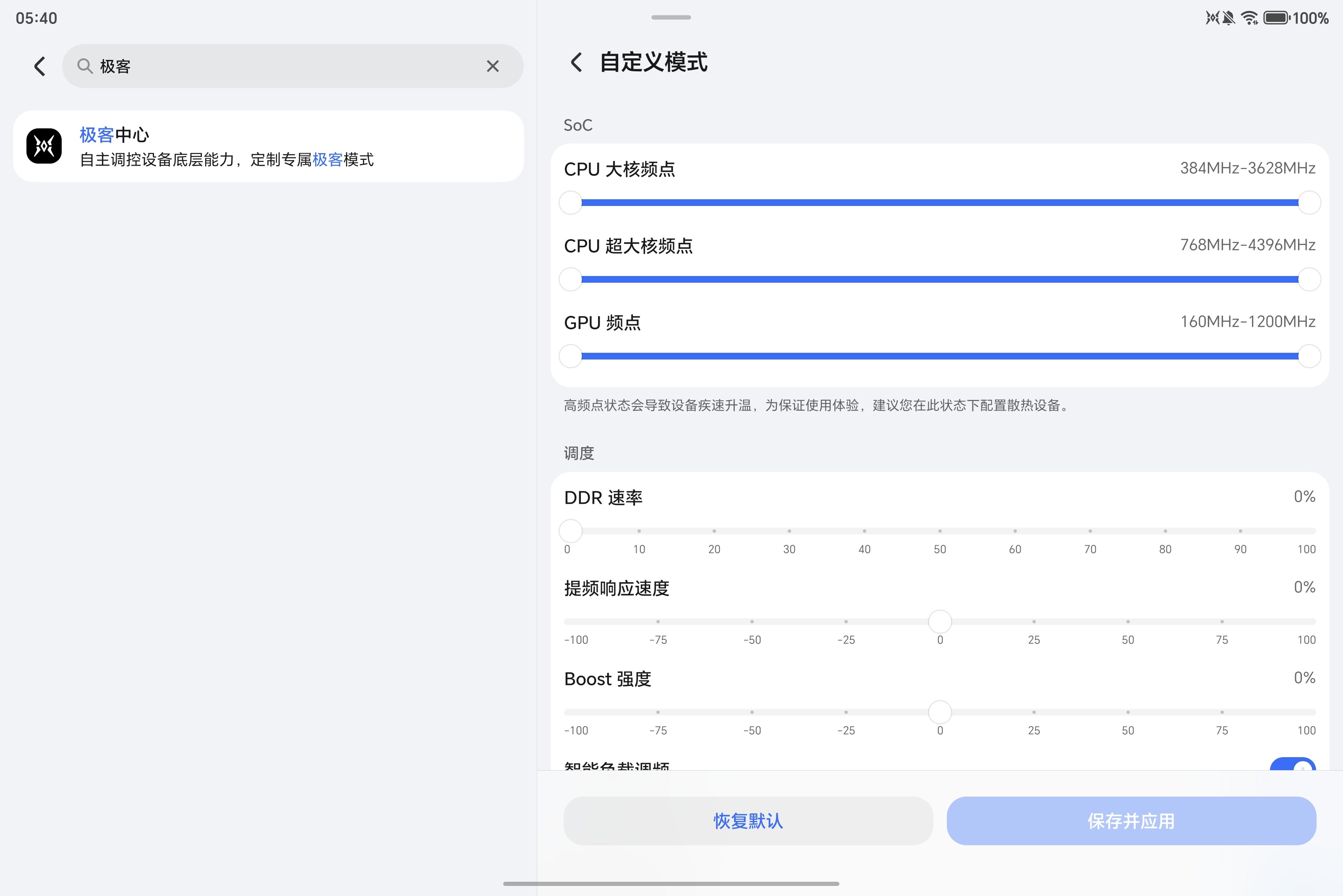The image size is (1343, 896).
Task: Tap the muted bell status icon
Action: click(x=1228, y=18)
